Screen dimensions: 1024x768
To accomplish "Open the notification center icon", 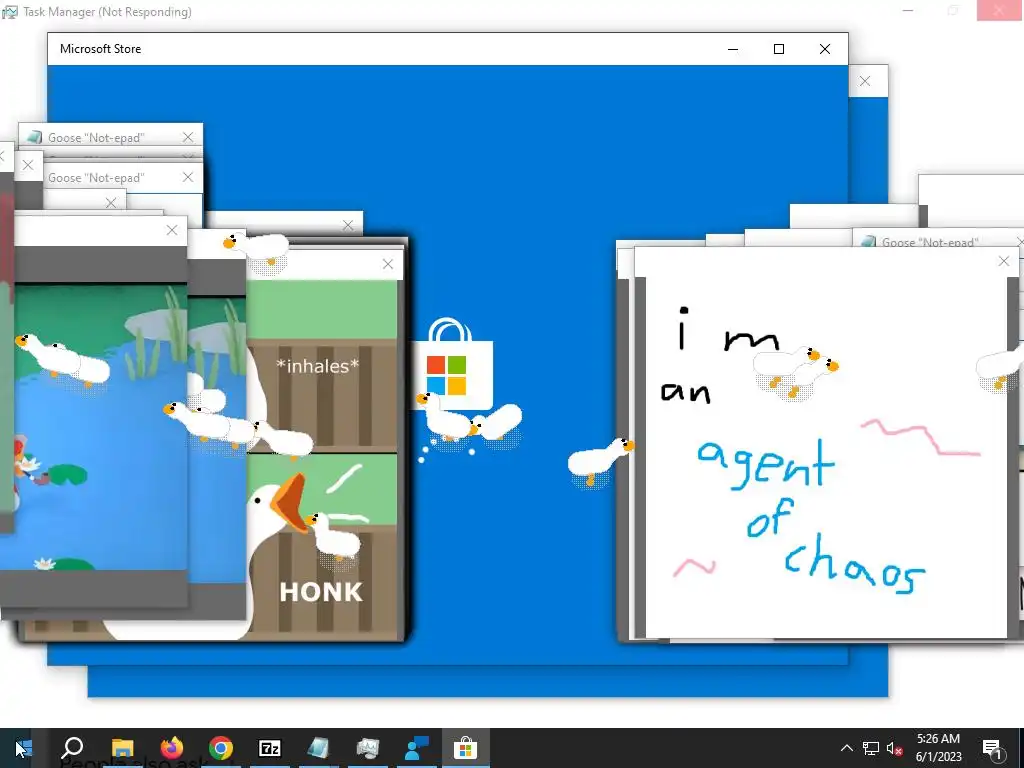I will click(992, 748).
